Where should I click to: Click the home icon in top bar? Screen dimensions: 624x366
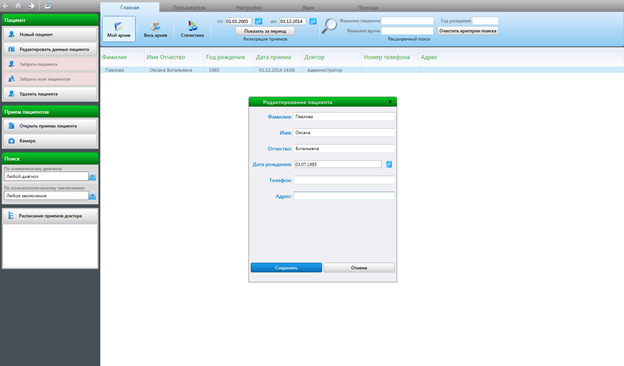[x=18, y=6]
